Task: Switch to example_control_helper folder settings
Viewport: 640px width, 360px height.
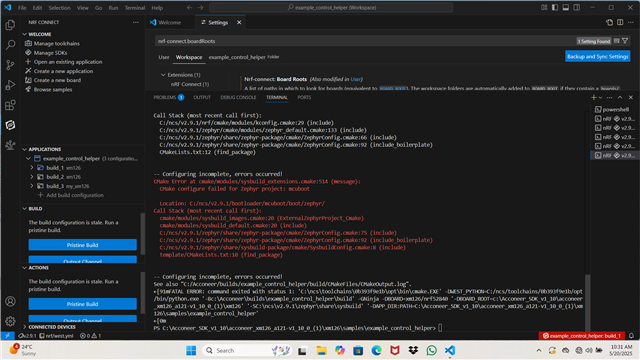Action: (x=244, y=57)
